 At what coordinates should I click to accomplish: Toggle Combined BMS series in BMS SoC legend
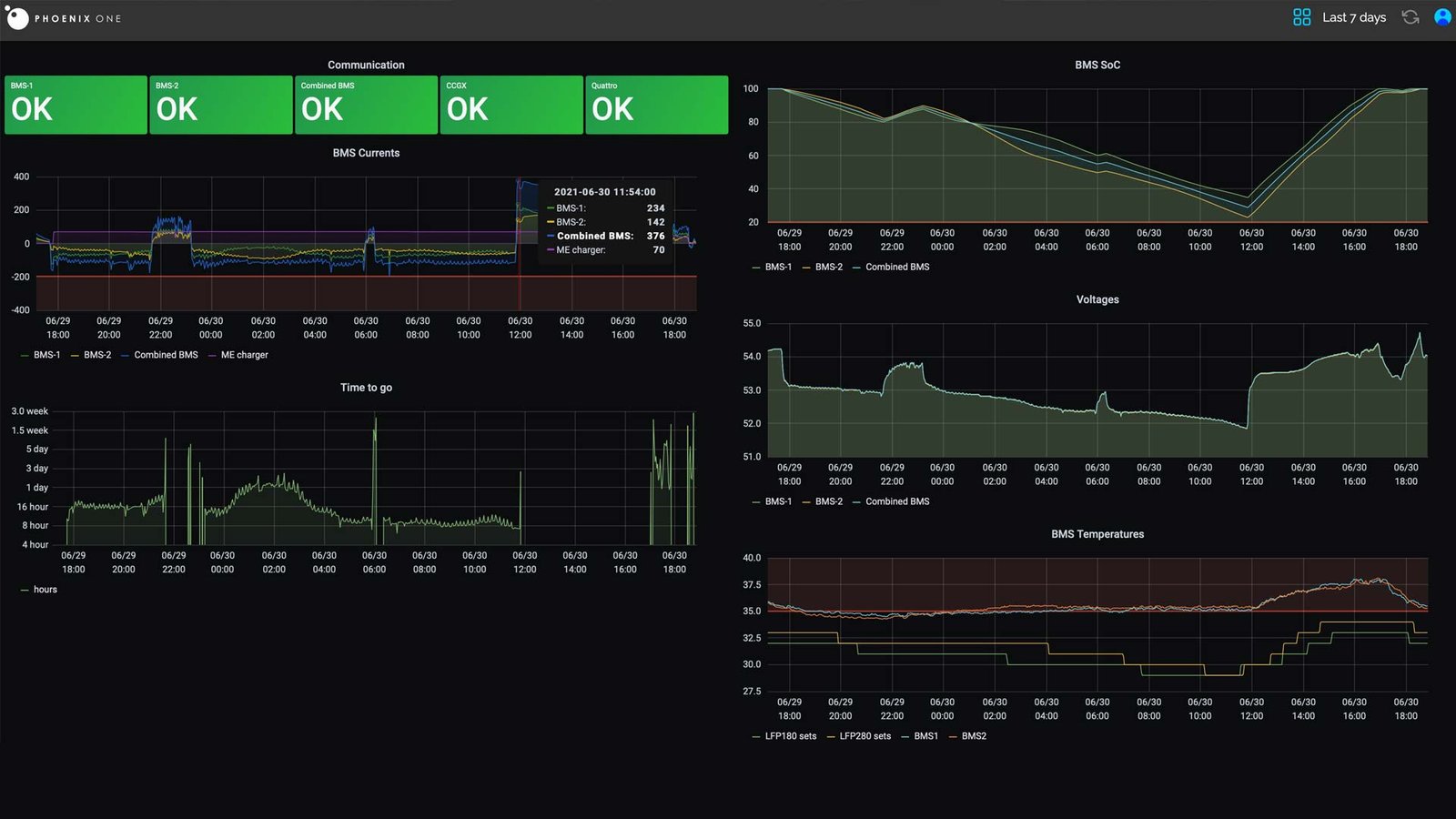[x=896, y=267]
